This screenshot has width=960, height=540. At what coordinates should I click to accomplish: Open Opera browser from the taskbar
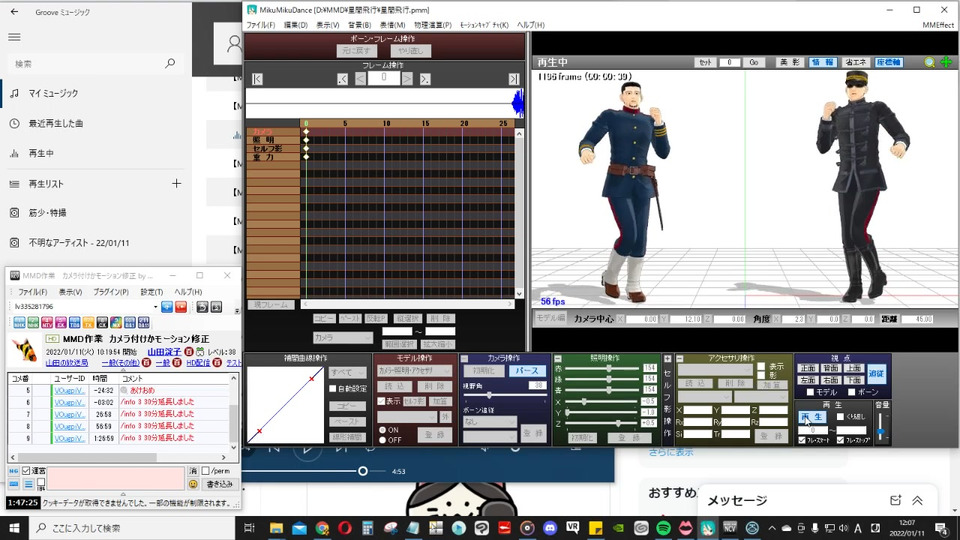tap(345, 528)
